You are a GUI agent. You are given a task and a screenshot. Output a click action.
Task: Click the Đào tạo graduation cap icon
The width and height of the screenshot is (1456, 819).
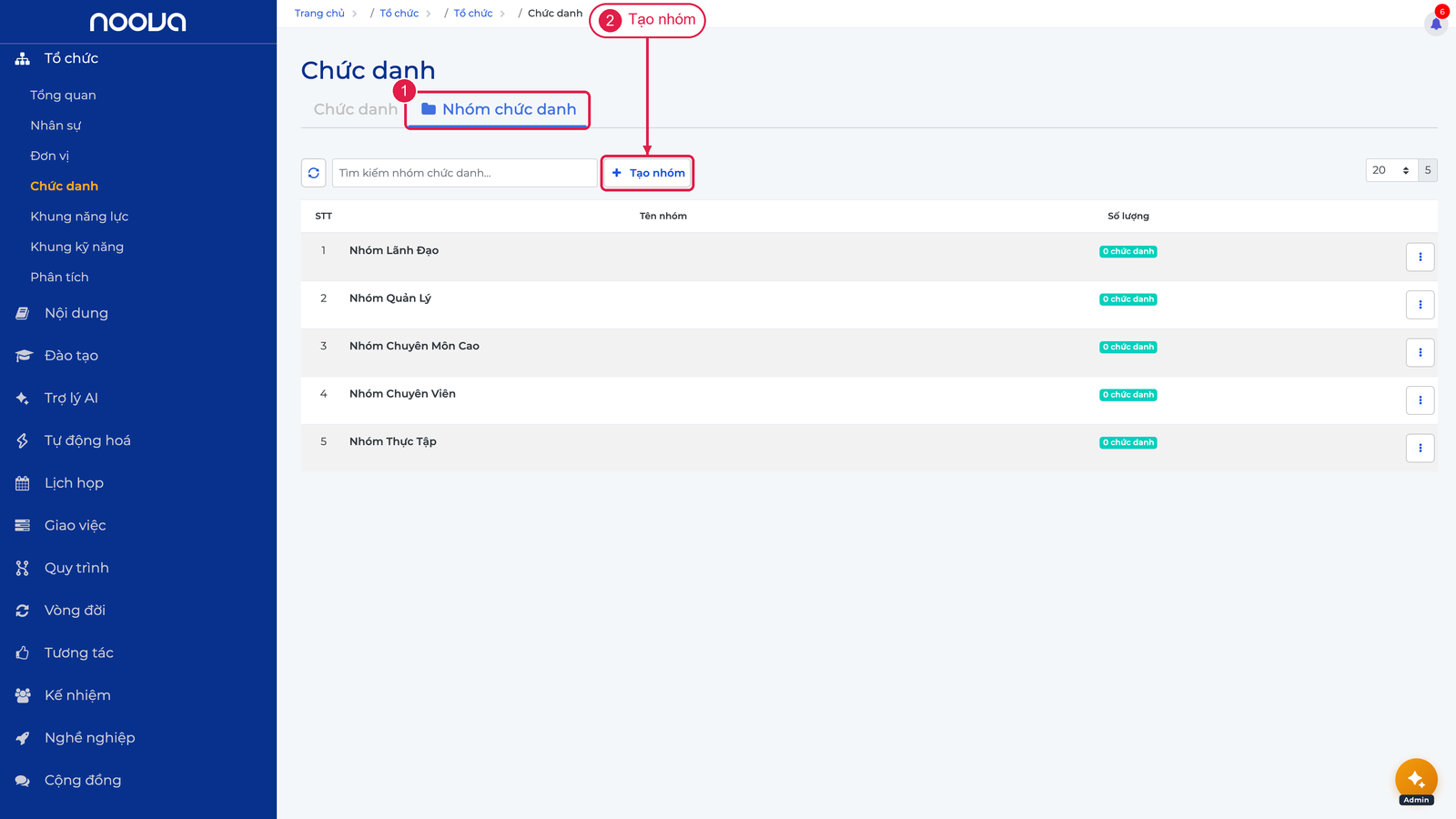(x=24, y=356)
